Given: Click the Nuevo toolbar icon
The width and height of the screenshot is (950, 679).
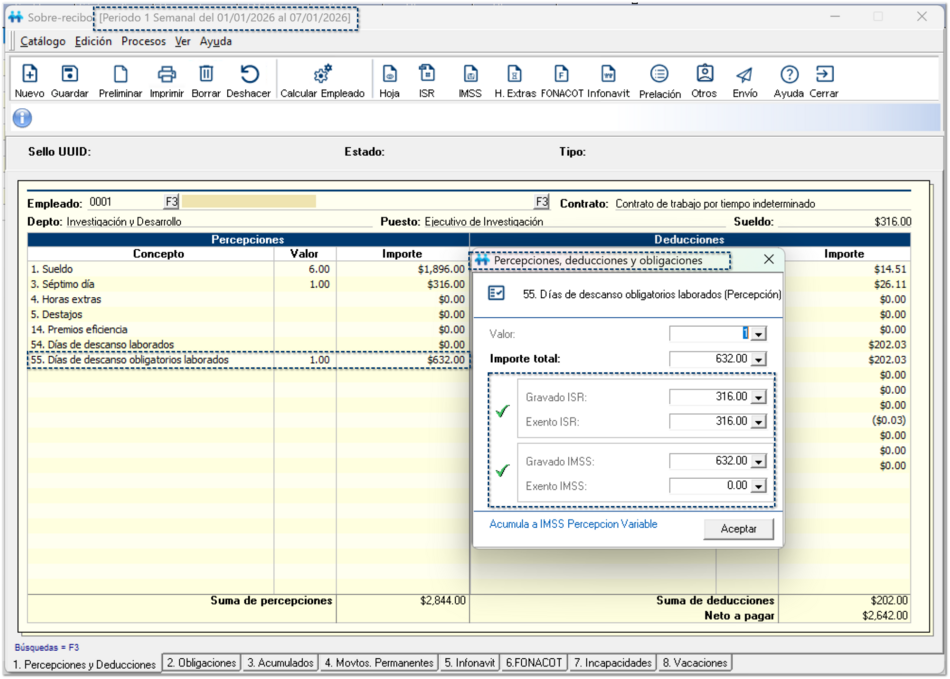Looking at the screenshot, I should pyautogui.click(x=29, y=75).
